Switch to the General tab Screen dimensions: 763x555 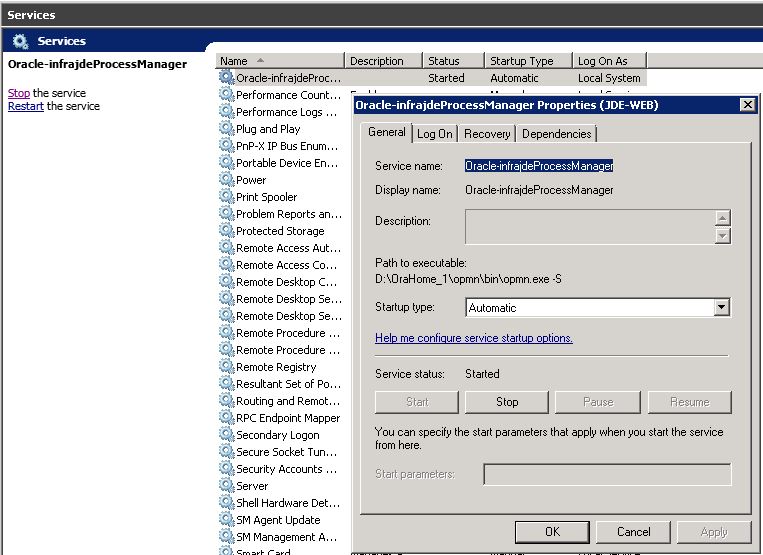point(386,132)
